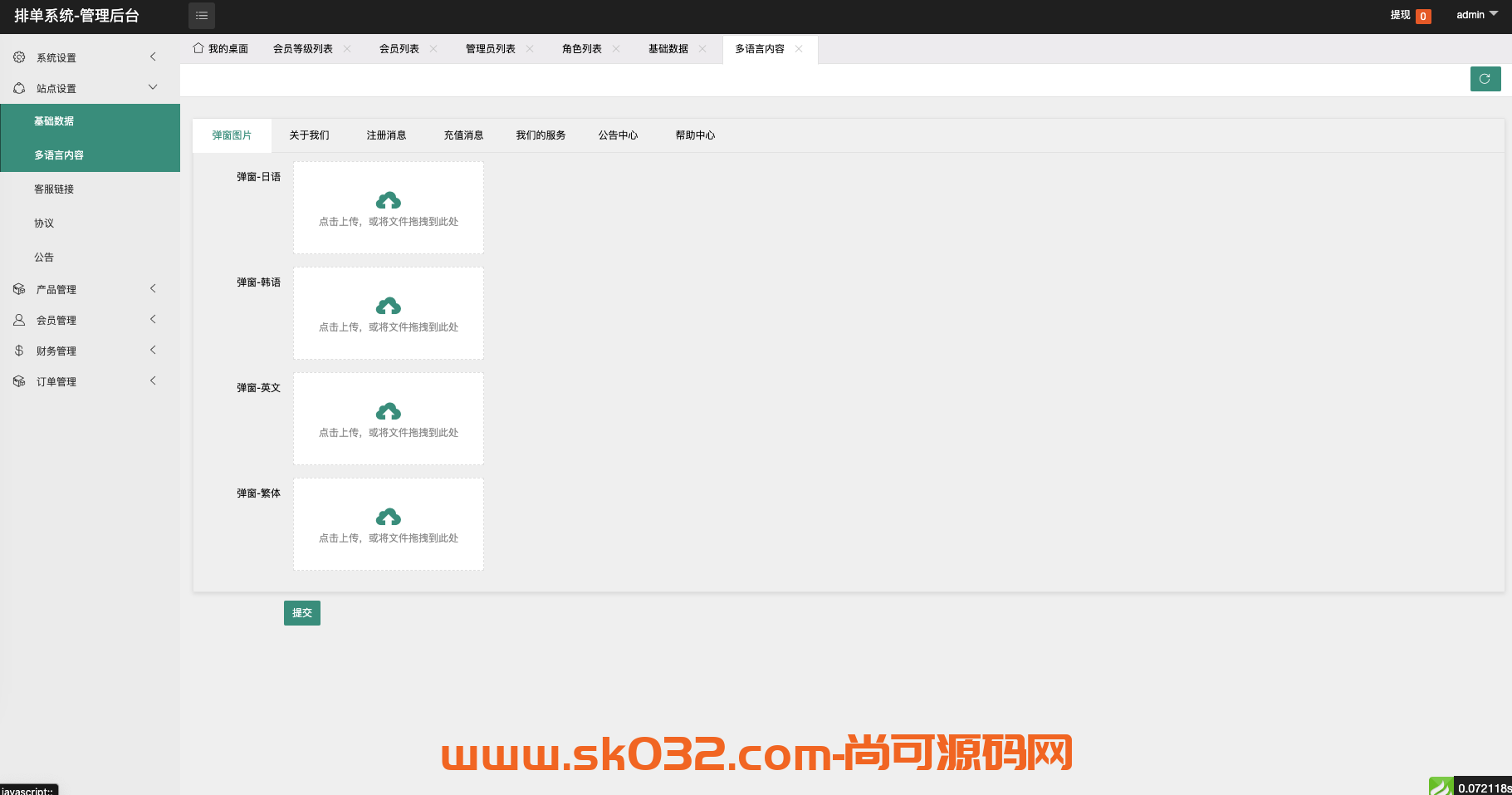The height and width of the screenshot is (795, 1512).
Task: Click the 弹窗-英文 upload drop area text
Action: (389, 433)
